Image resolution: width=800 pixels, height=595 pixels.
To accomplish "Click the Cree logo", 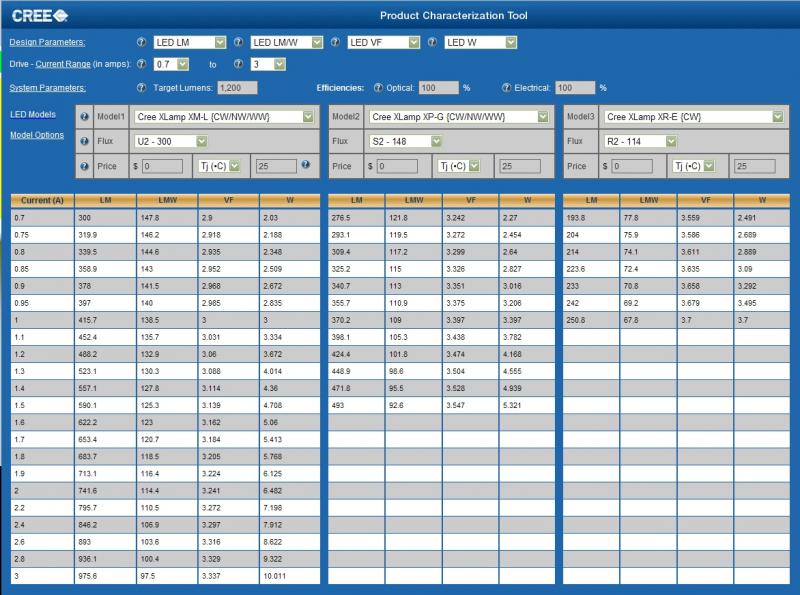I will (40, 16).
